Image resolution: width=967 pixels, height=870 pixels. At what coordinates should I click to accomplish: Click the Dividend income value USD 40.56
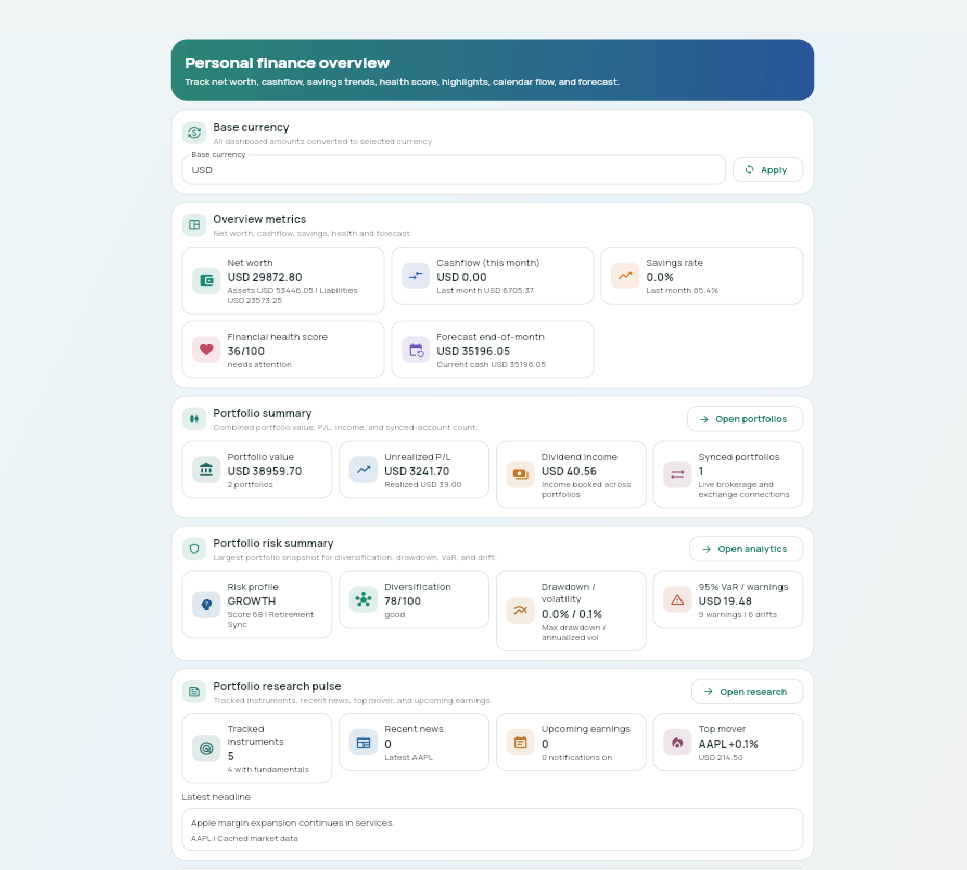[x=569, y=471]
